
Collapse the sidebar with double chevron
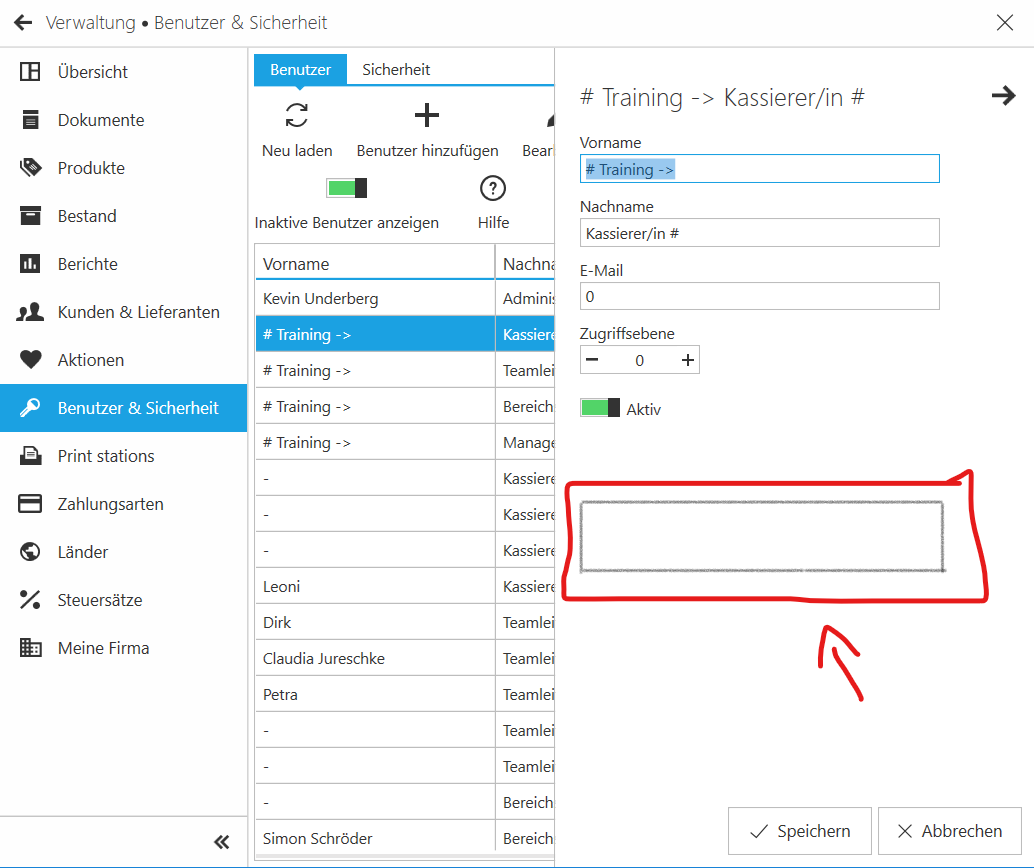pos(222,841)
